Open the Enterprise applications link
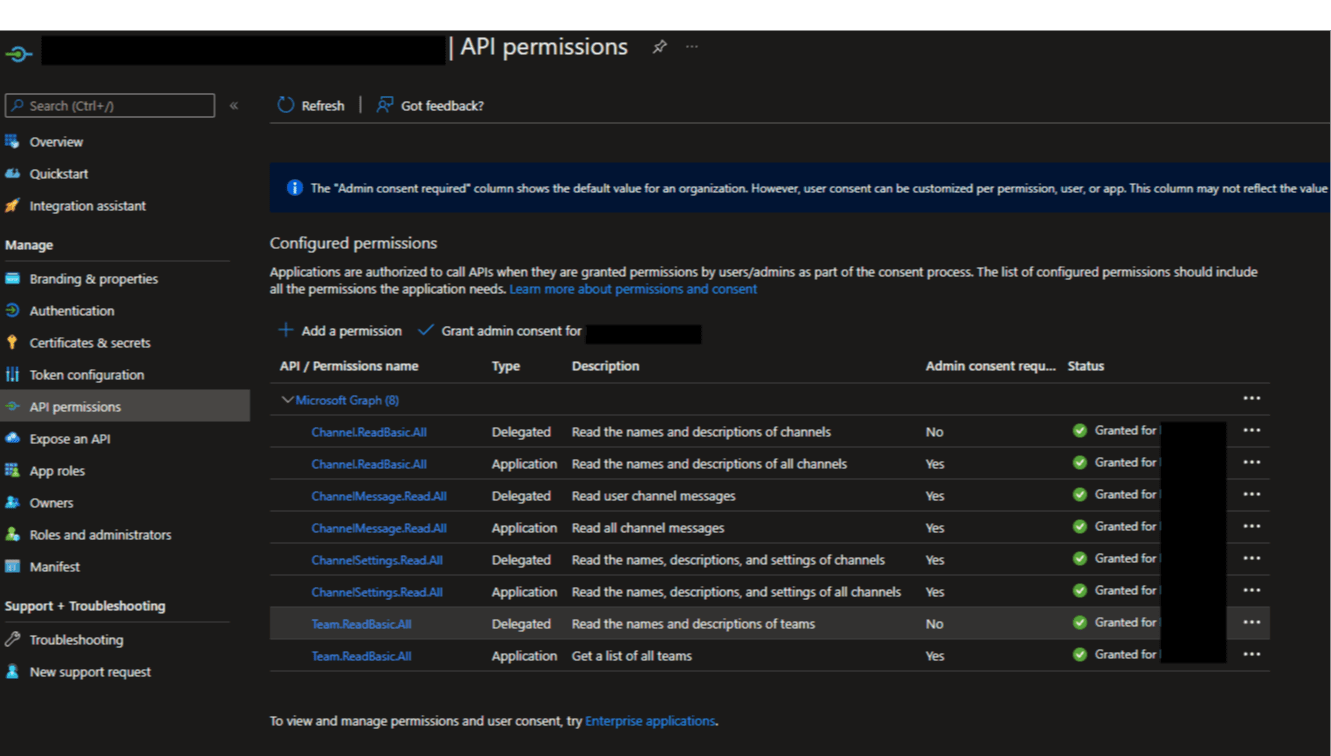Image resolution: width=1331 pixels, height=756 pixels. click(x=650, y=721)
